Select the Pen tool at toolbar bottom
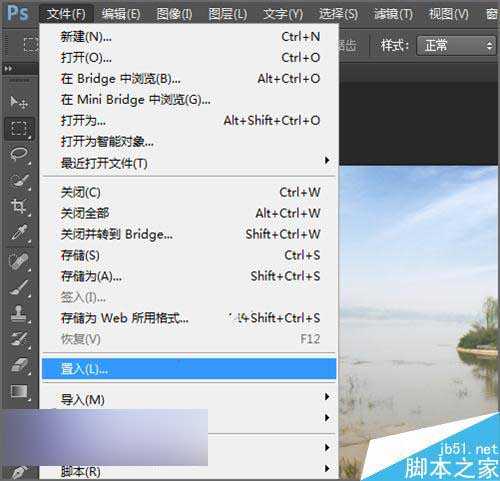Screen dimensions: 500x481 click(x=19, y=472)
